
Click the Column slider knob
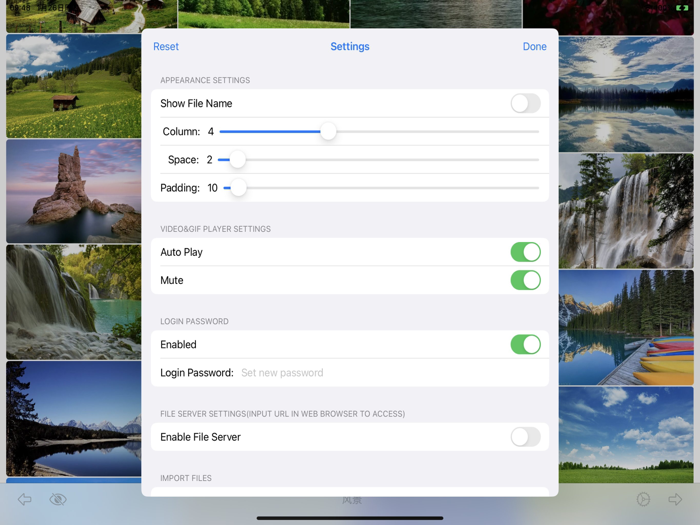[x=328, y=132]
